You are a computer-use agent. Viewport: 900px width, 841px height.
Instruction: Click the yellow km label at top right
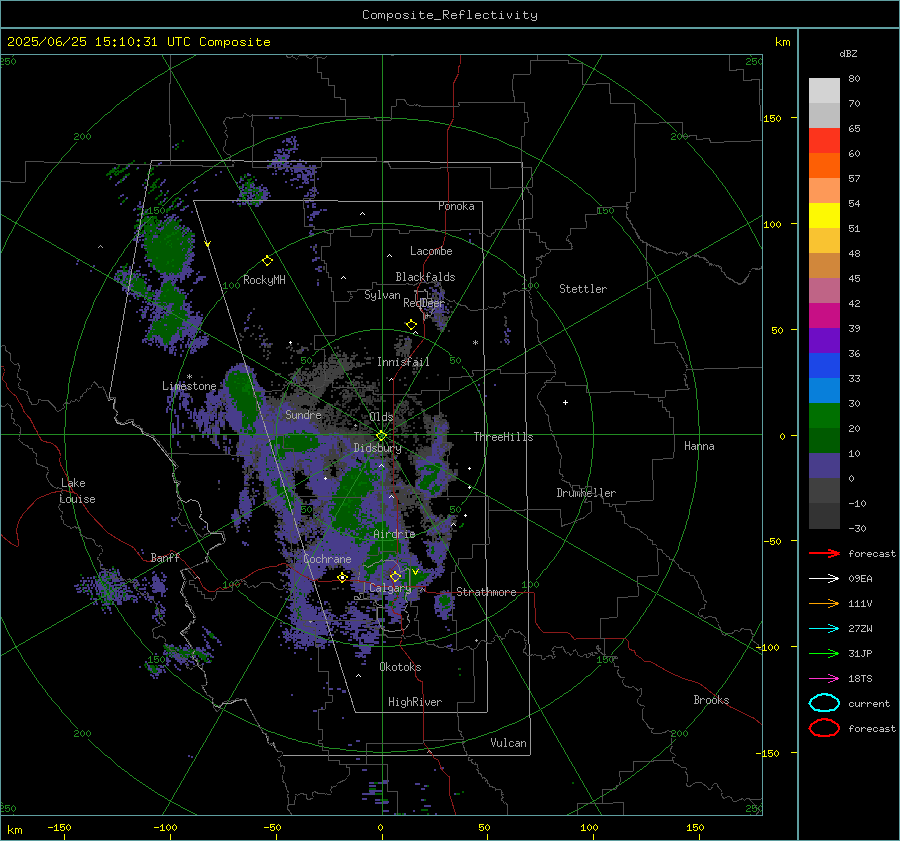click(782, 42)
